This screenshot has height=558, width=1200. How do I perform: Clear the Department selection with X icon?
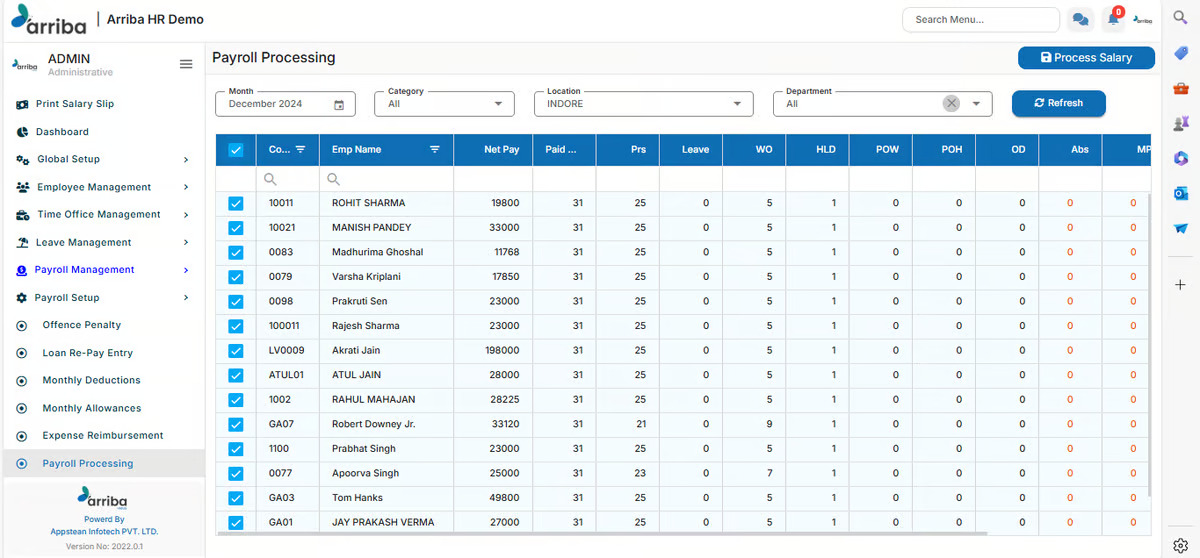tap(951, 104)
